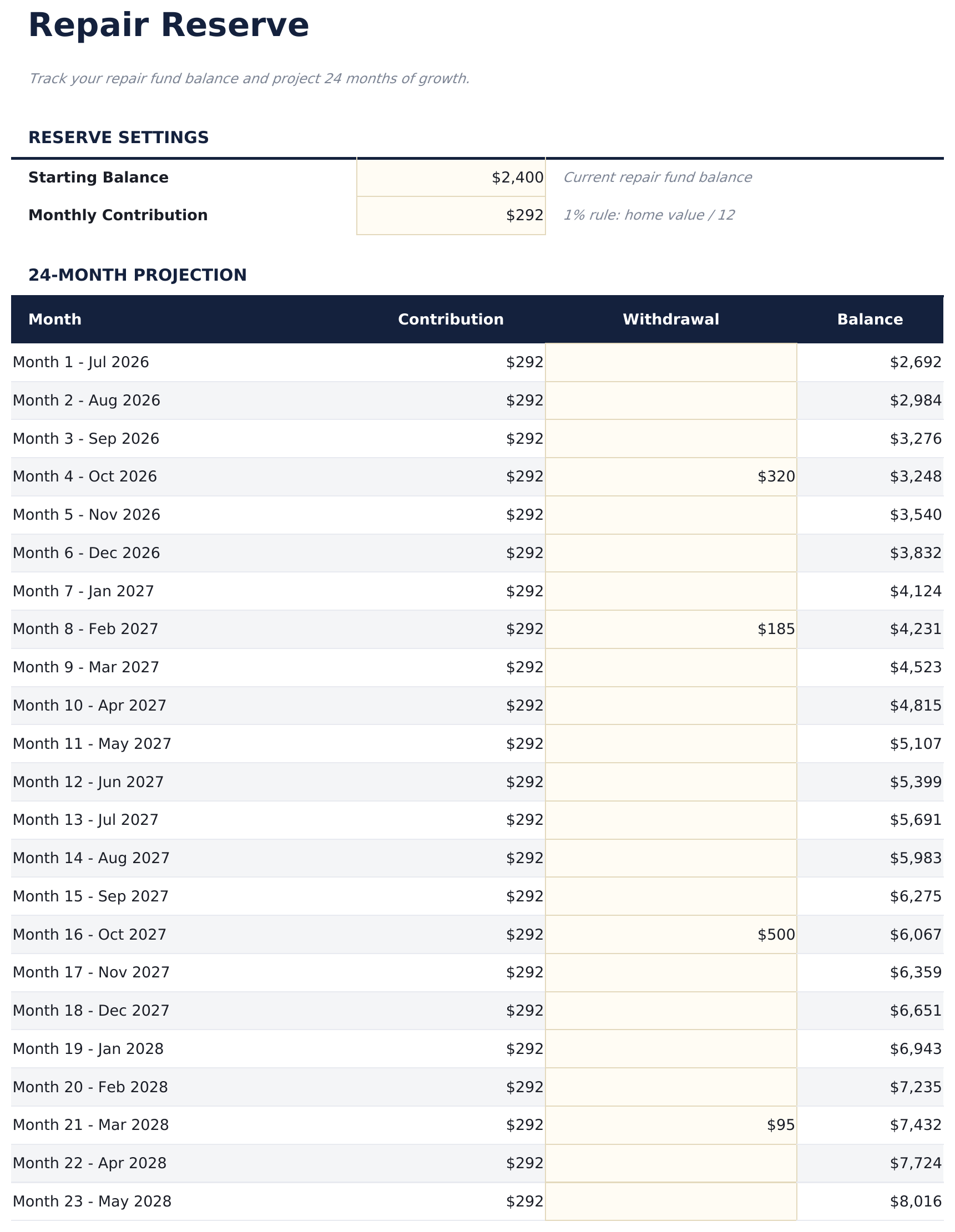Click the $8,016 balance for May 2028
This screenshot has height=1232, width=955.
click(915, 1201)
